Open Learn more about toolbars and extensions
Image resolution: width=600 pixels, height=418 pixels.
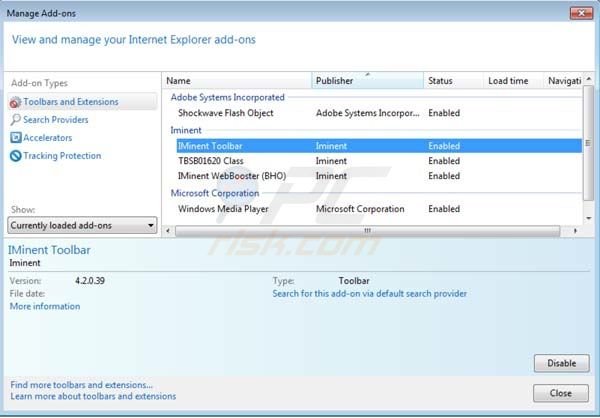click(x=93, y=396)
